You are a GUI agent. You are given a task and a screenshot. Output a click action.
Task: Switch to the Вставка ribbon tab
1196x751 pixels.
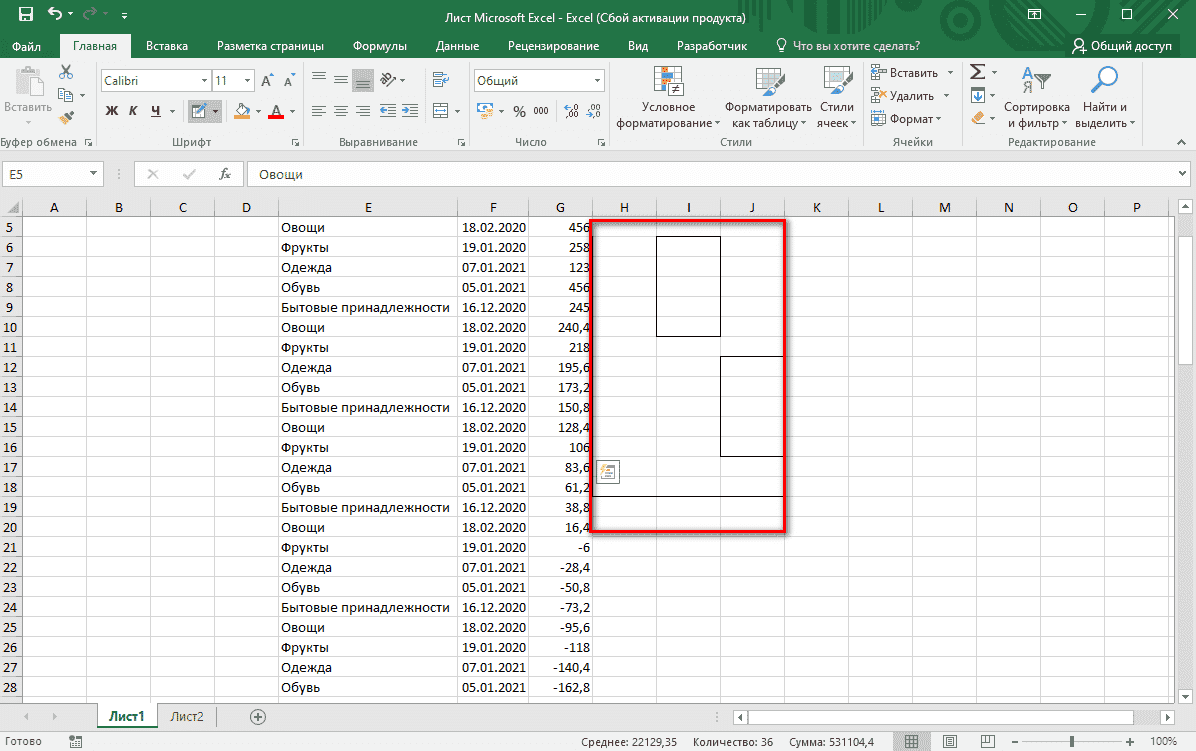point(166,45)
